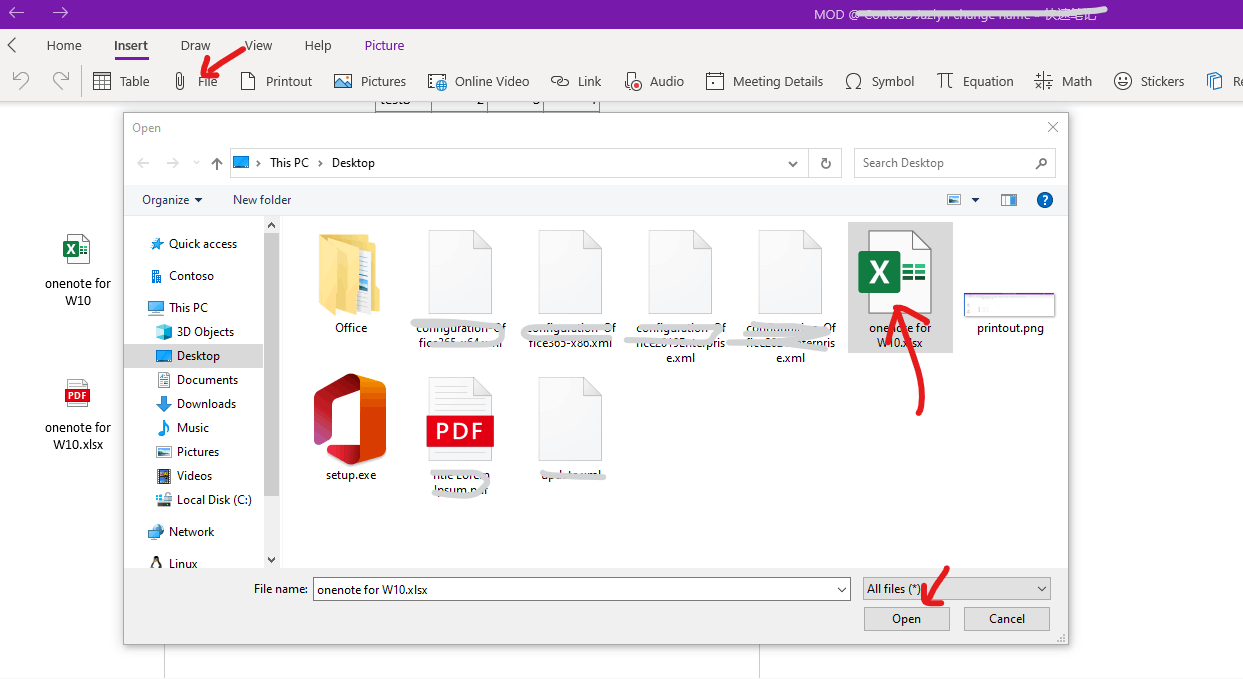Insert a Printout from the ribbon
Viewport: 1243px width, 679px height.
(x=276, y=81)
